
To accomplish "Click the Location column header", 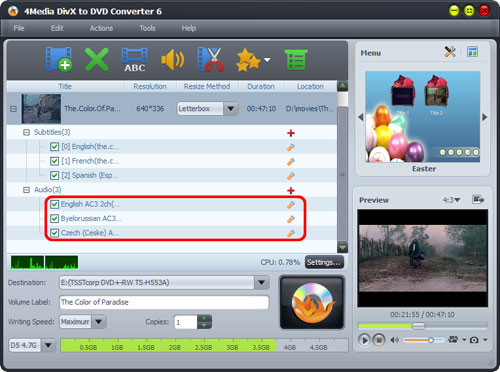I will point(310,86).
